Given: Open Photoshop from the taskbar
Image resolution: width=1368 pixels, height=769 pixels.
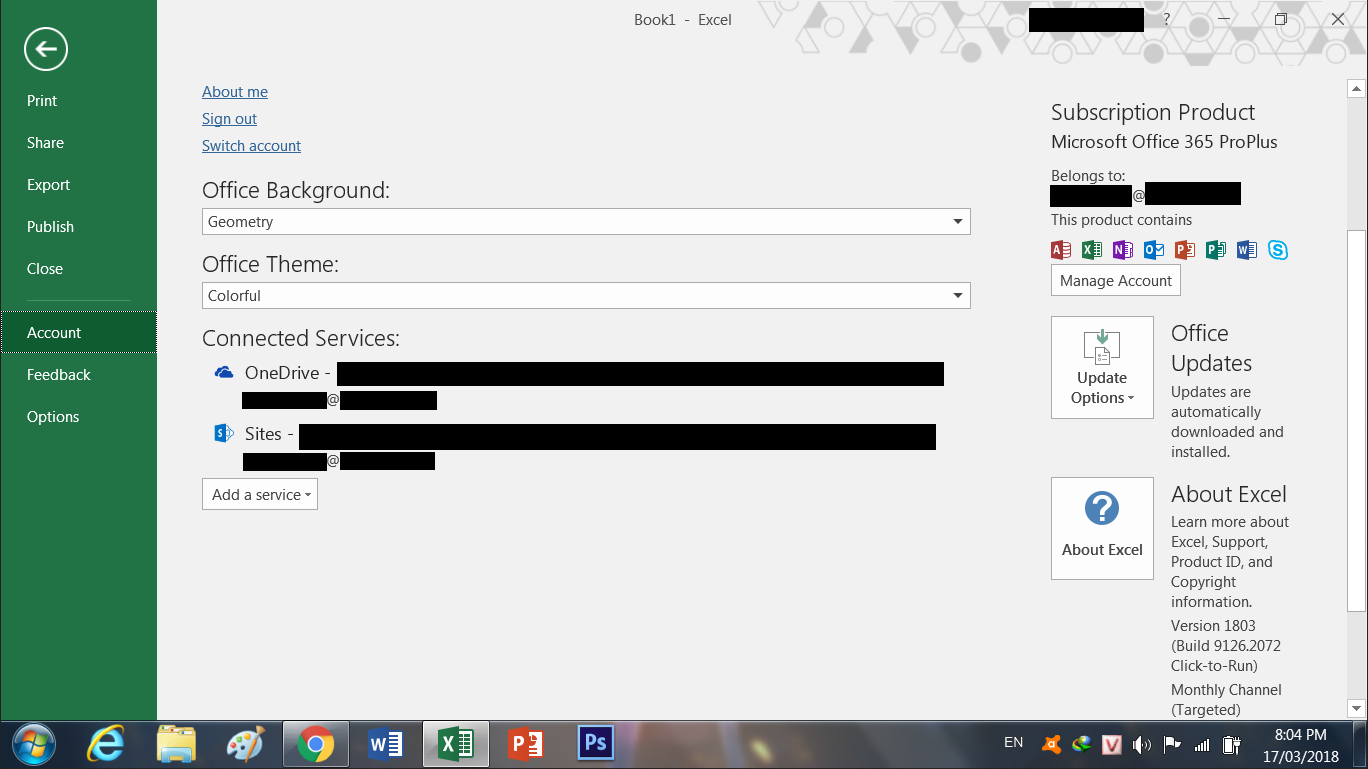Looking at the screenshot, I should coord(595,743).
